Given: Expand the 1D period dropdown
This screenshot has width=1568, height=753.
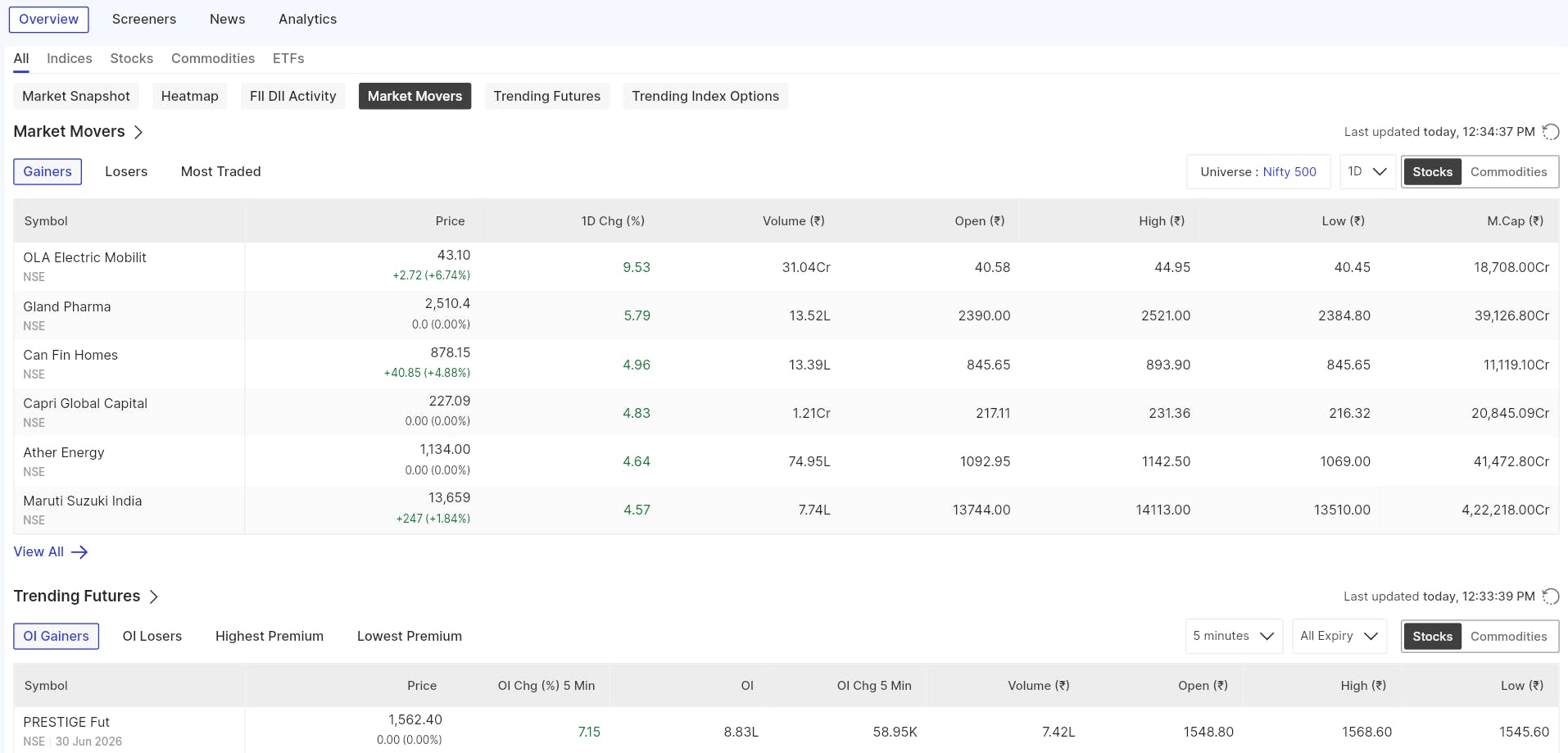Looking at the screenshot, I should [1367, 172].
